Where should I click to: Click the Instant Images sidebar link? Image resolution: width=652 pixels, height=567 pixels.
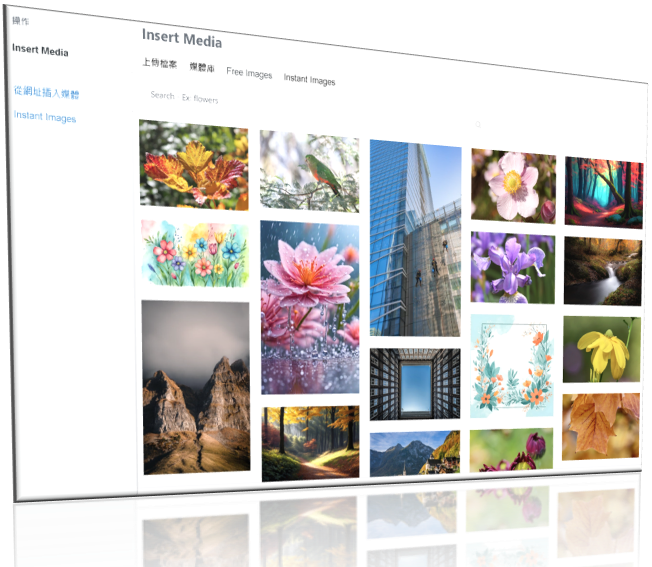45,118
